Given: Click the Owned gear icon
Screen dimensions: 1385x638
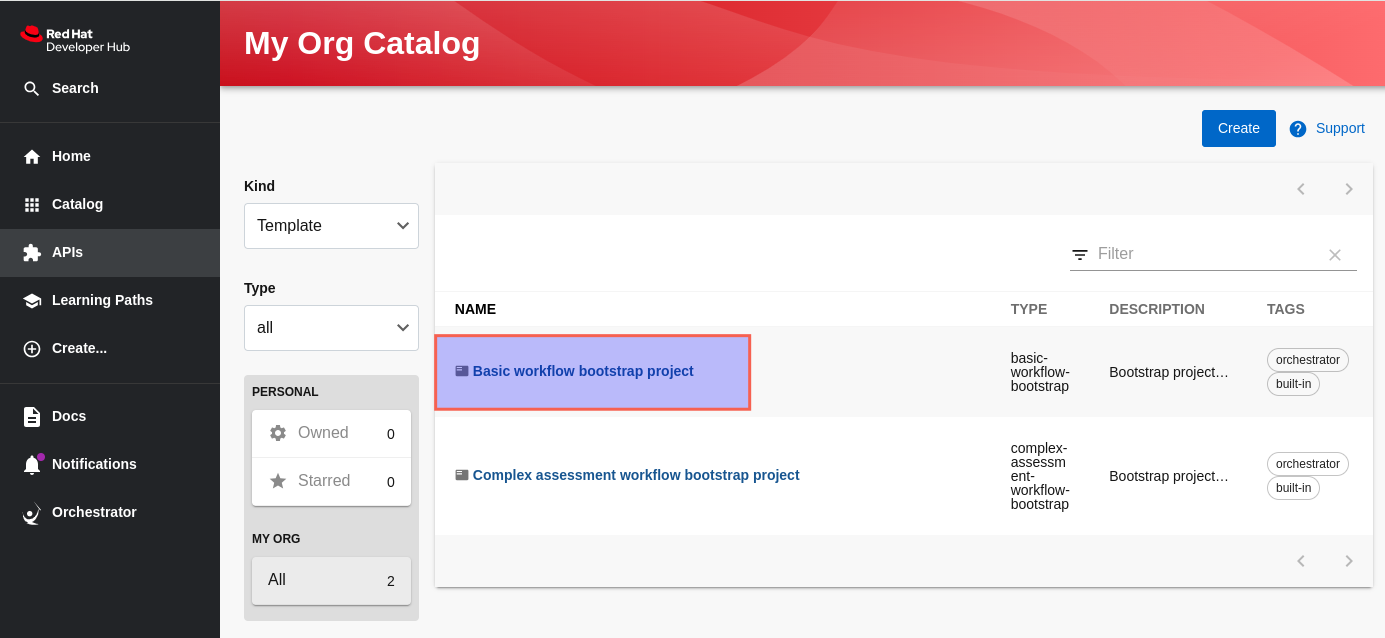Looking at the screenshot, I should coord(278,433).
